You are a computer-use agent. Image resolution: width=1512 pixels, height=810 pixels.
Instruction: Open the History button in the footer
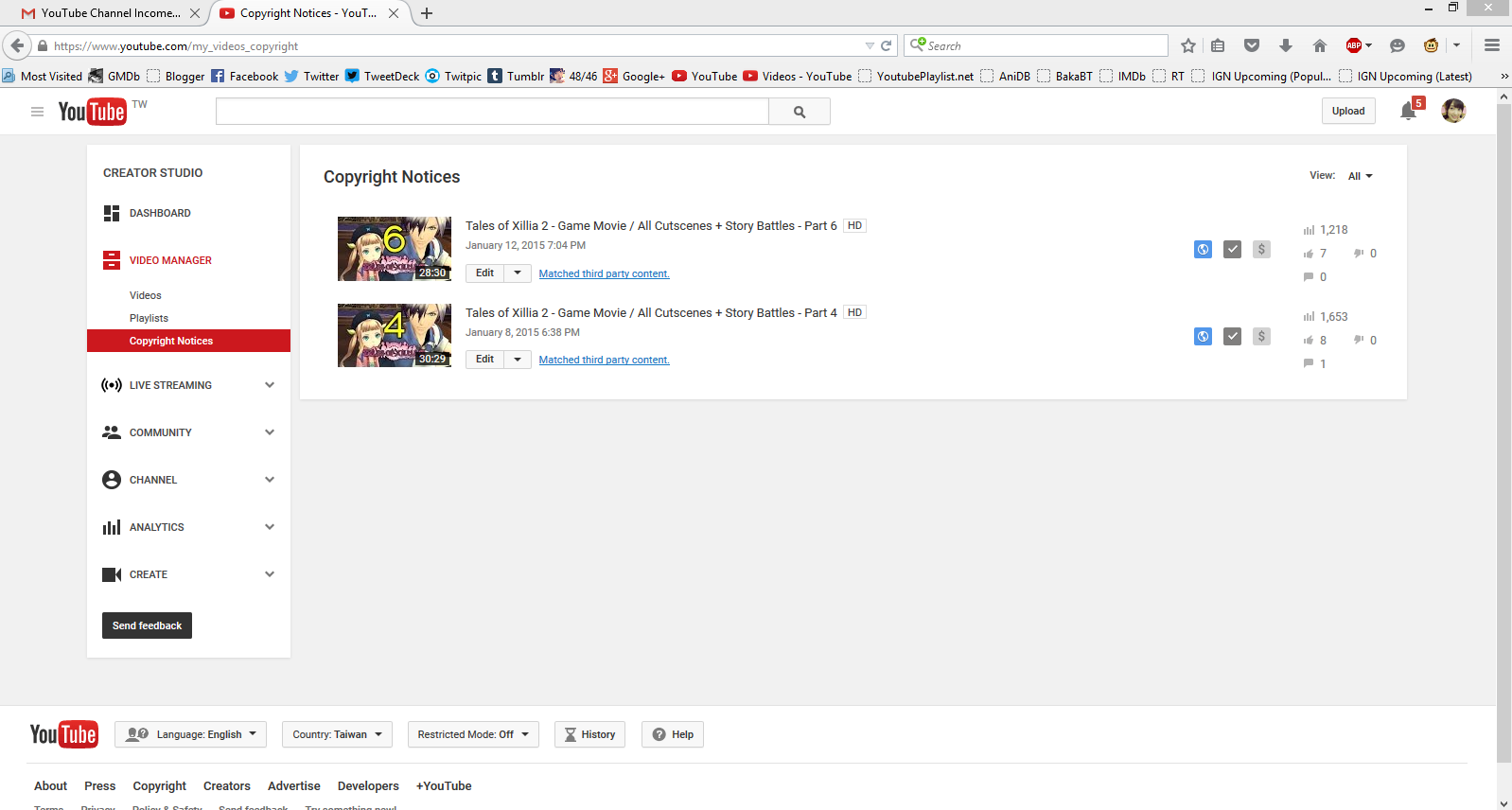(x=589, y=734)
